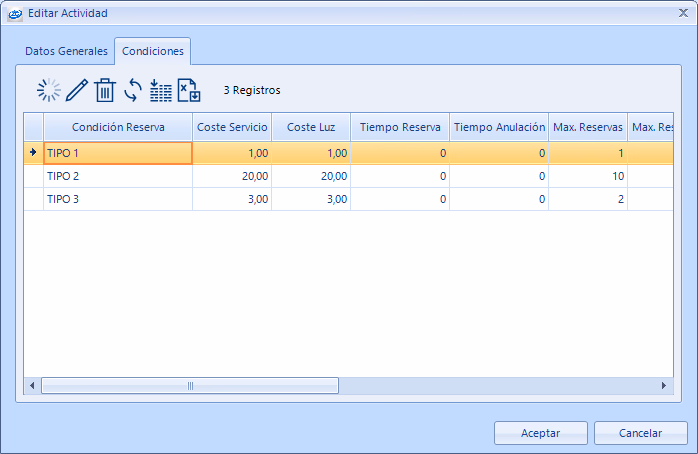698x454 pixels.
Task: Click the pencil edit icon
Action: [x=76, y=91]
